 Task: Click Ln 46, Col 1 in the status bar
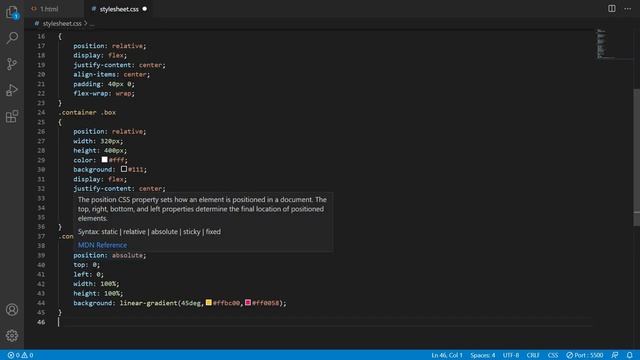(x=447, y=355)
